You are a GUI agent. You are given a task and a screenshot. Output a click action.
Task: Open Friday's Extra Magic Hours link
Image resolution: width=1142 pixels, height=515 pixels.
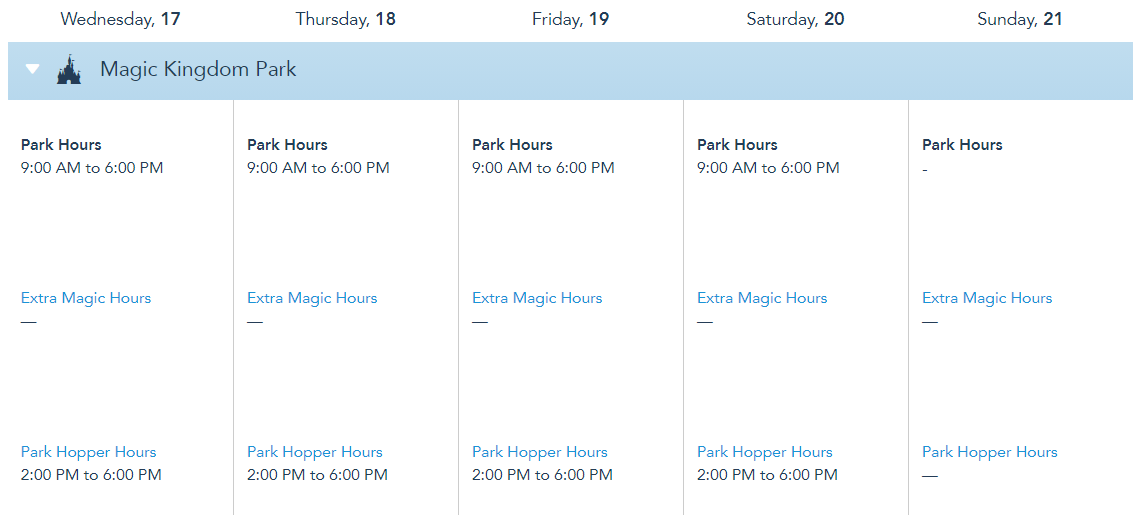click(537, 298)
